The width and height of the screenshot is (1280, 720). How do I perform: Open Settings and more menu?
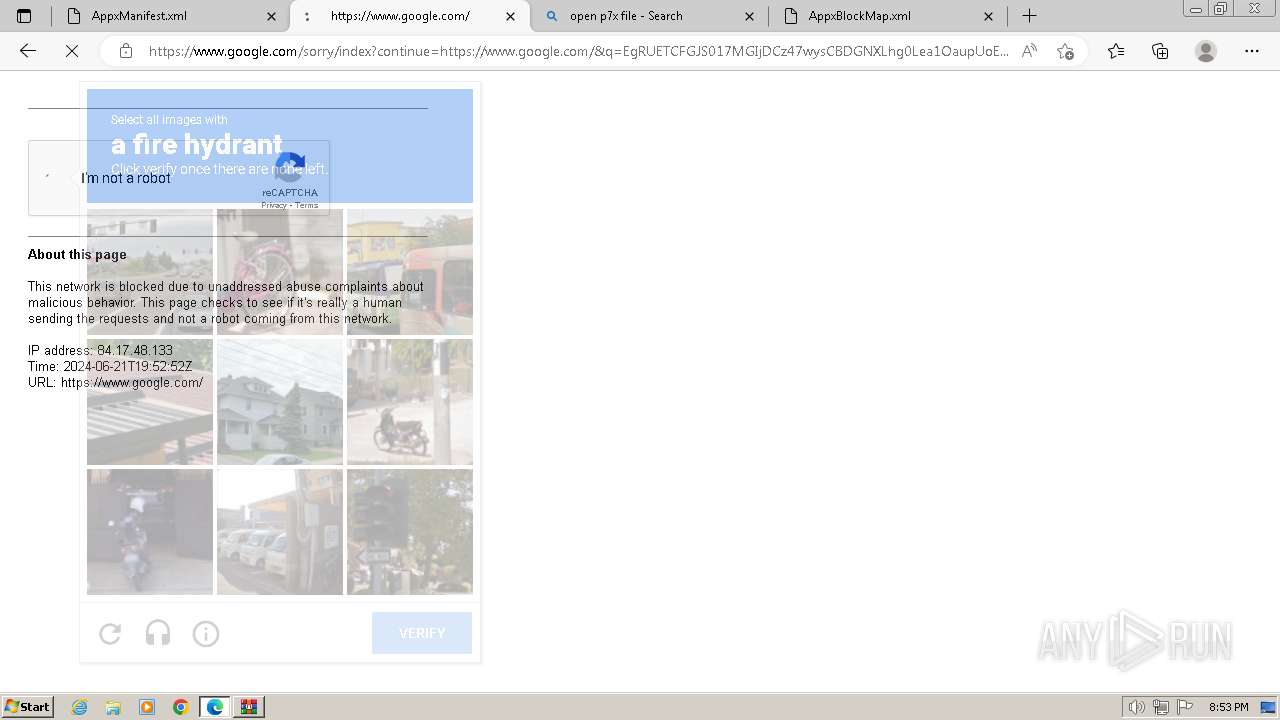pos(1252,51)
